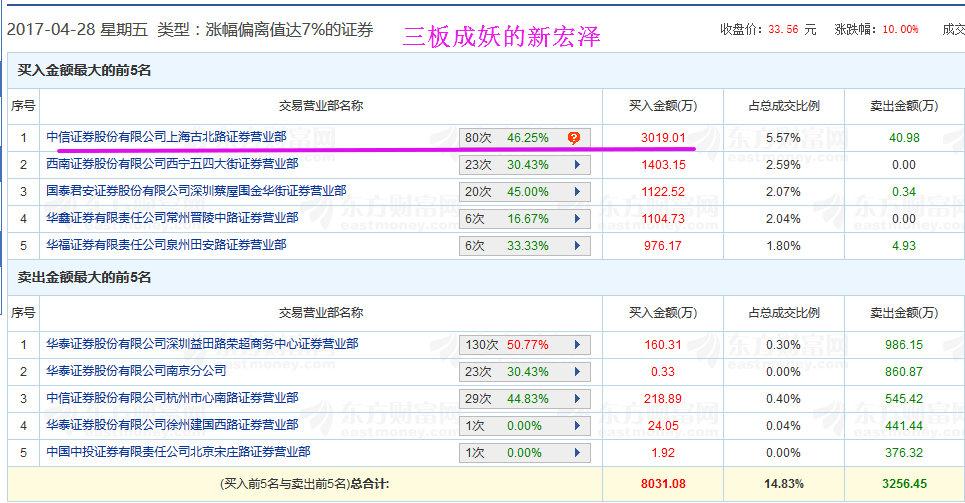Click the red question mark icon beside 46.25%

[573, 138]
